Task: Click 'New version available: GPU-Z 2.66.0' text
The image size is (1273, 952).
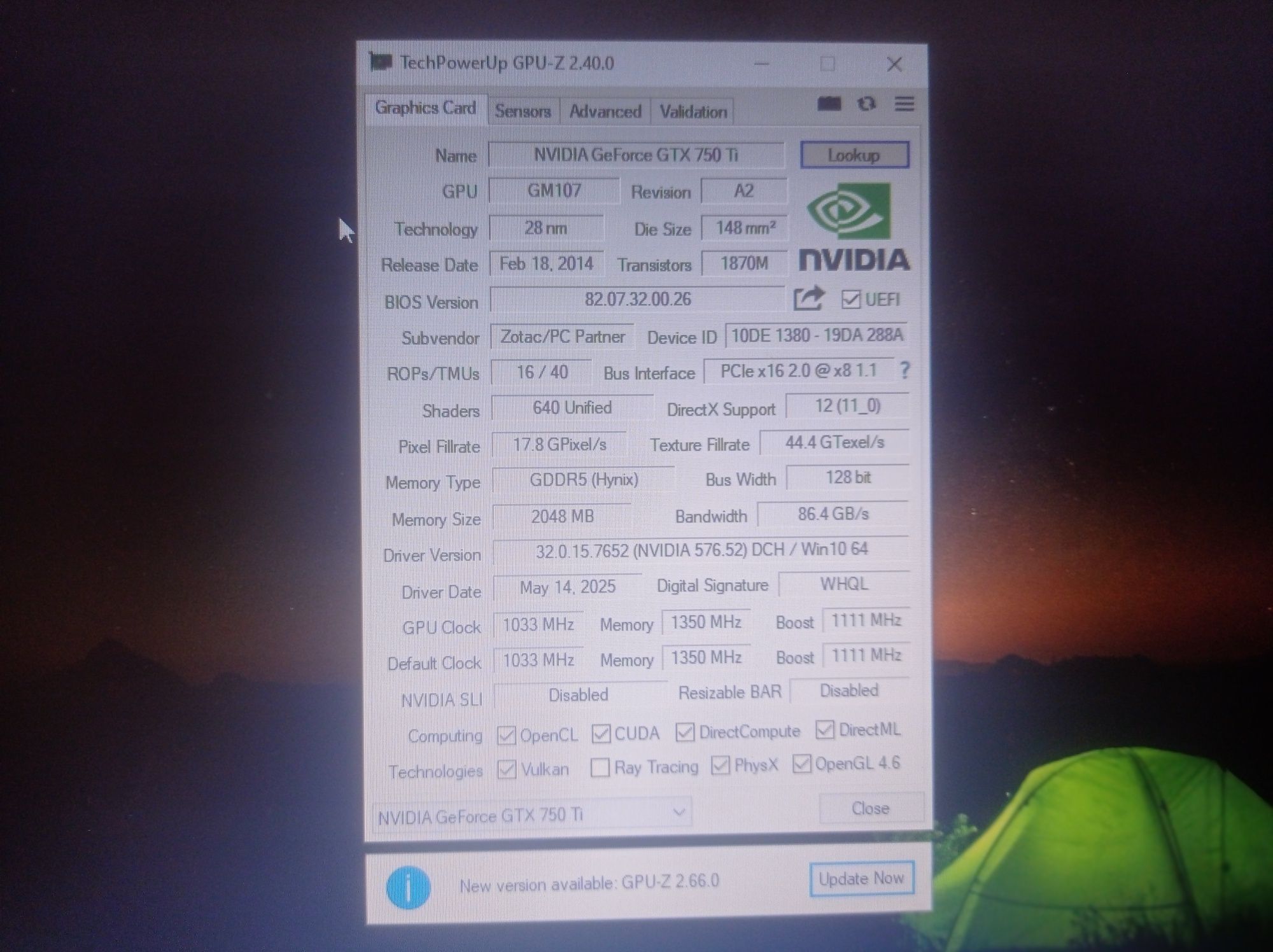Action: click(x=589, y=883)
